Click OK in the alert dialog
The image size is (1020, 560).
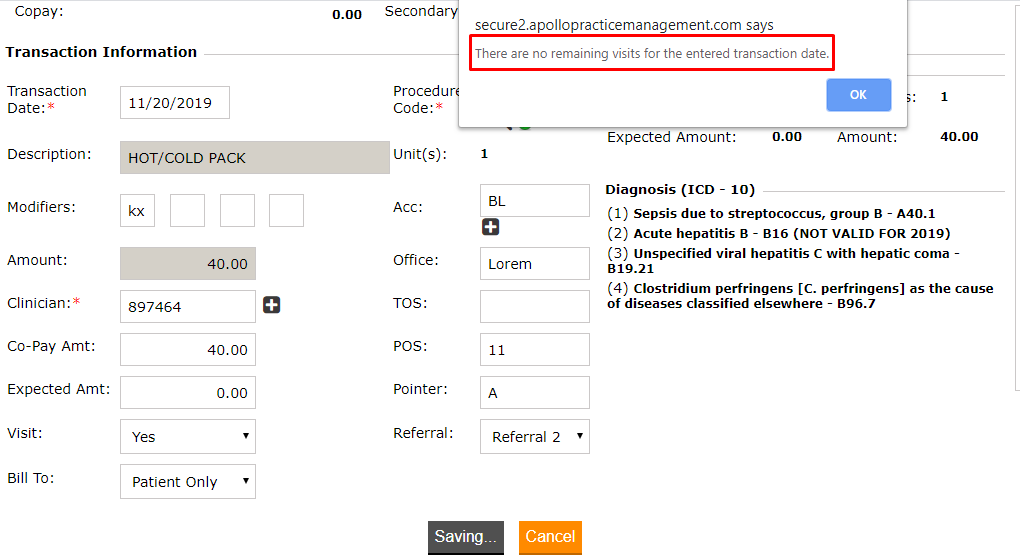pos(858,95)
